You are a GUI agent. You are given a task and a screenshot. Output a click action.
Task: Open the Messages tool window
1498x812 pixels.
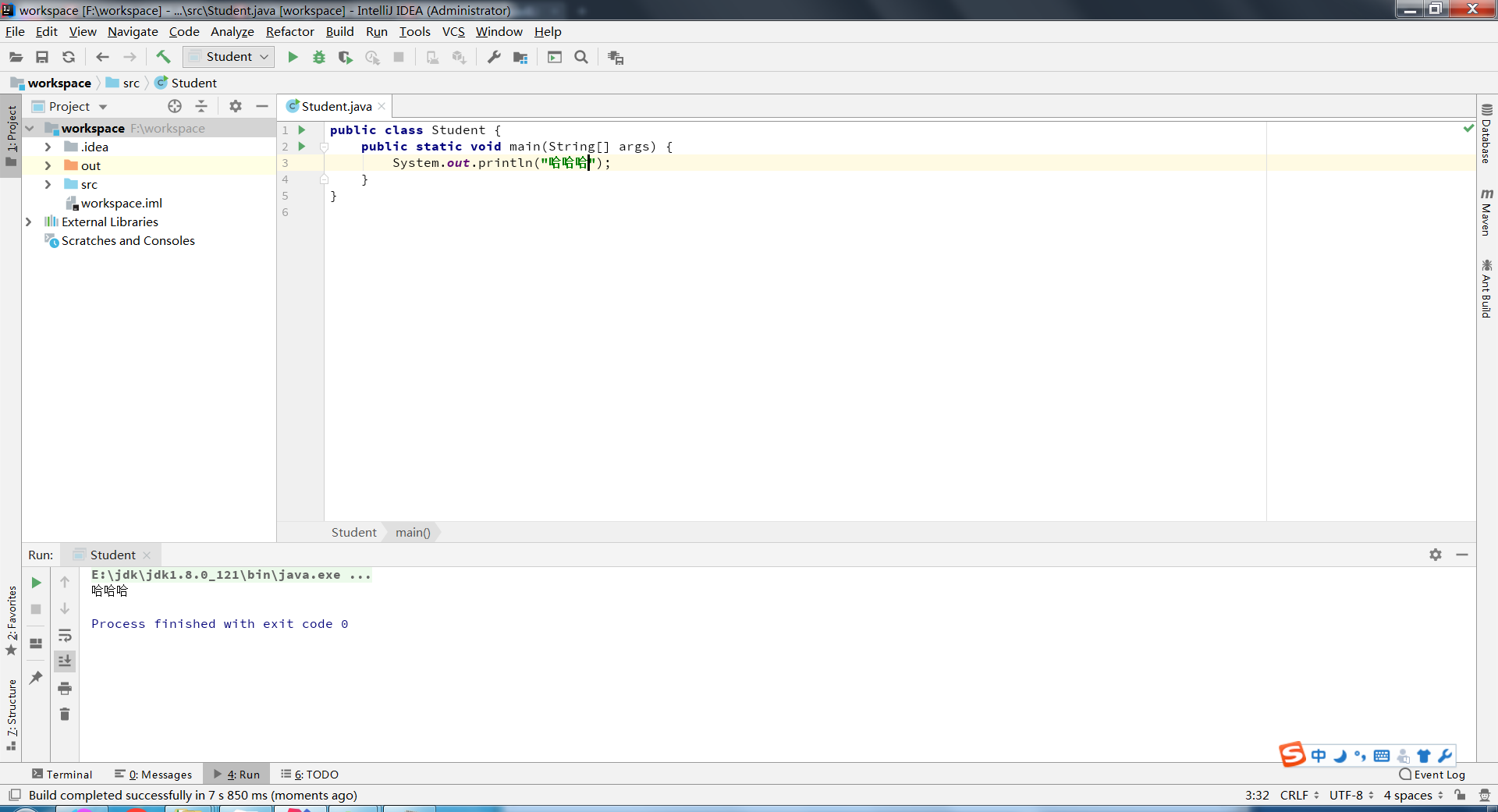coord(154,775)
